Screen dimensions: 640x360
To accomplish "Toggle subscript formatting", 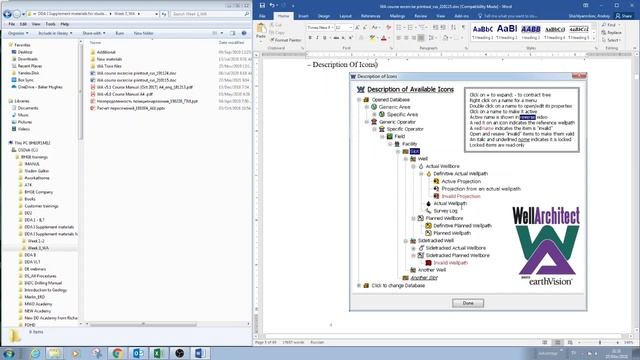I will coord(344,38).
